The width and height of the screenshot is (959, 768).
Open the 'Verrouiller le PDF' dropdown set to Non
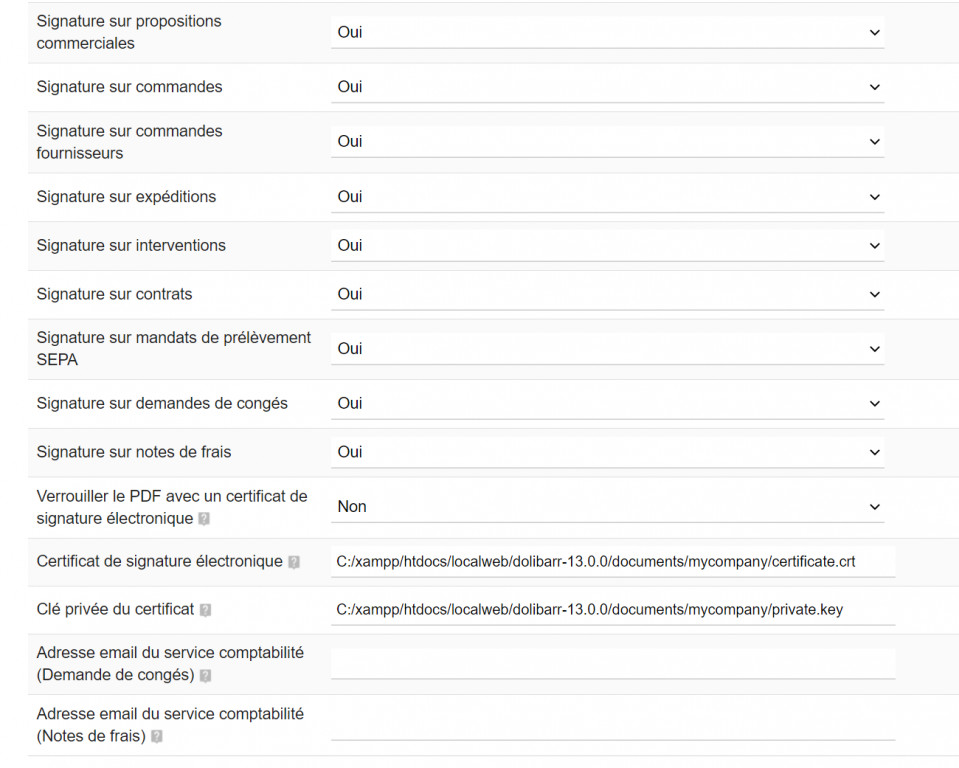click(607, 507)
